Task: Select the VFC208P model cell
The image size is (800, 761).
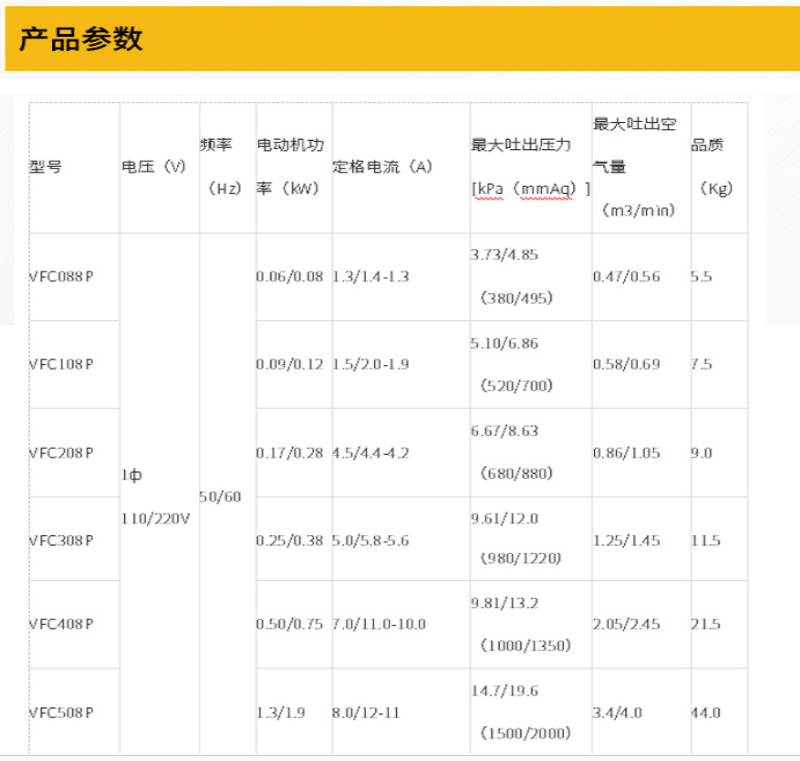Action: (x=61, y=453)
